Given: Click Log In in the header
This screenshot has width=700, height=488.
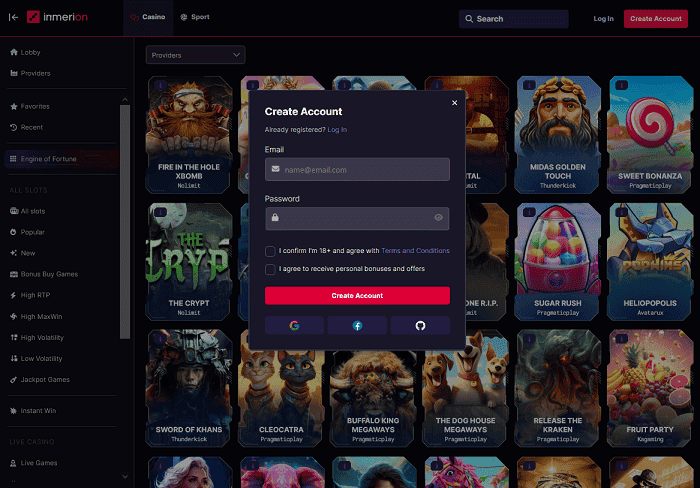Looking at the screenshot, I should (x=603, y=19).
